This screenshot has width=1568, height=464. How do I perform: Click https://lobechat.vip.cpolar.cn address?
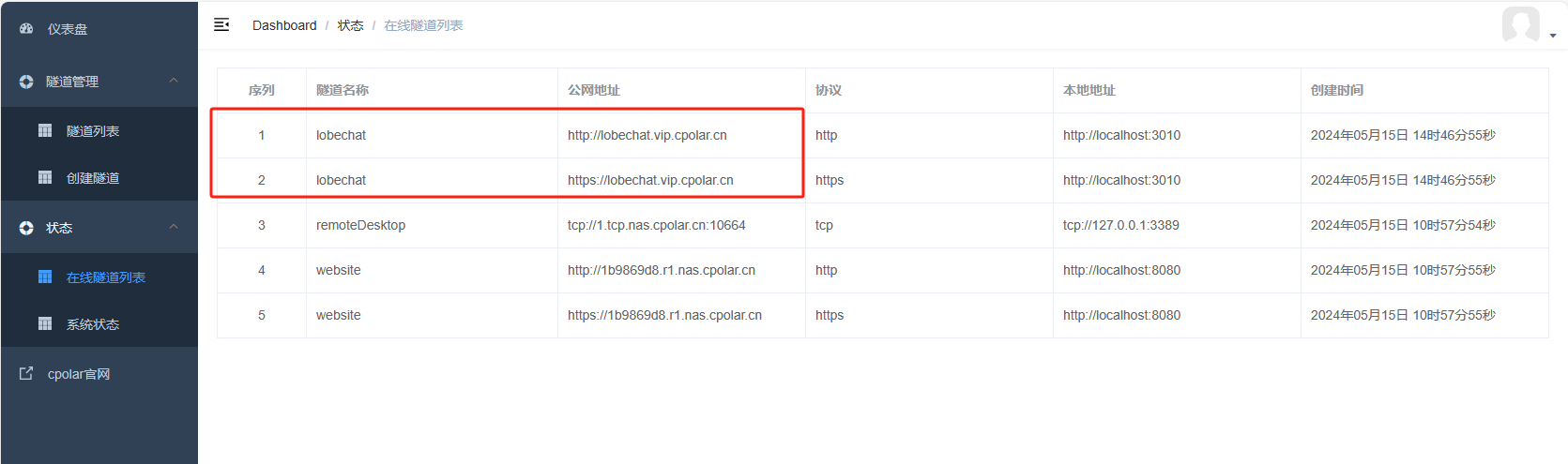click(650, 180)
